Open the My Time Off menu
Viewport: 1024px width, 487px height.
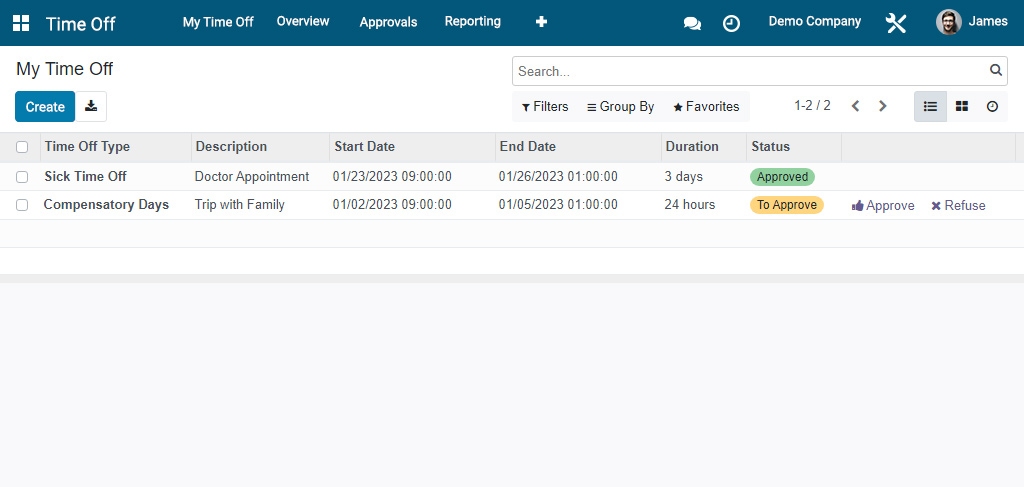click(218, 22)
